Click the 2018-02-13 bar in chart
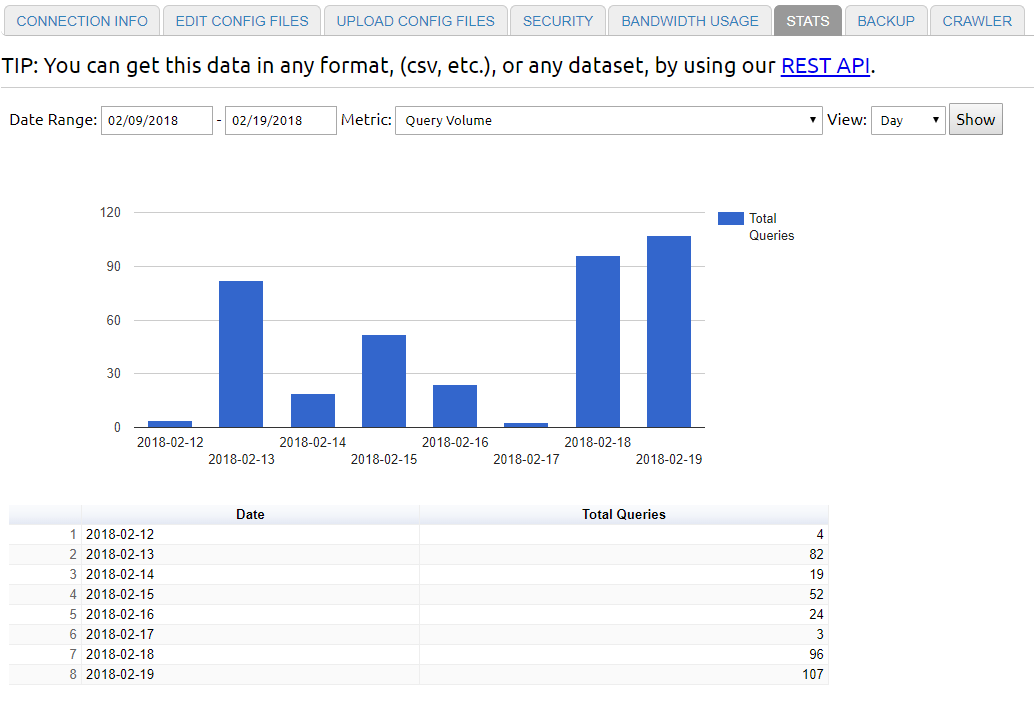The width and height of the screenshot is (1034, 701). pyautogui.click(x=241, y=354)
